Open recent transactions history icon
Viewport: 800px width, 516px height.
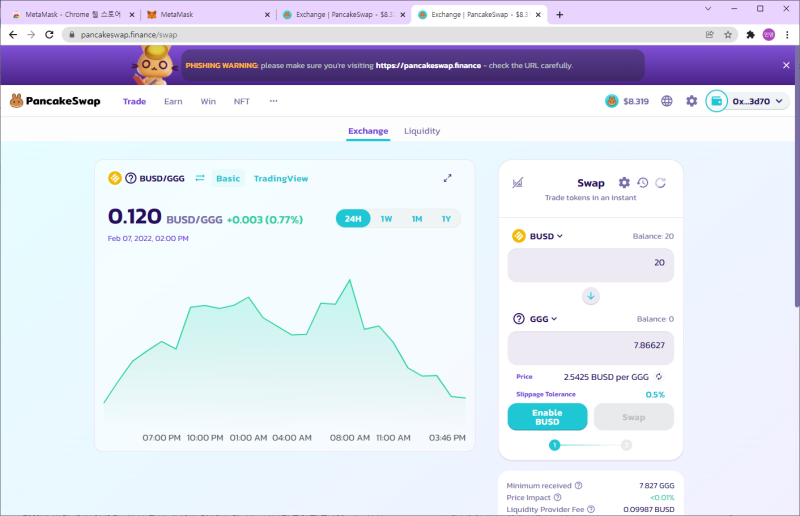tap(642, 183)
